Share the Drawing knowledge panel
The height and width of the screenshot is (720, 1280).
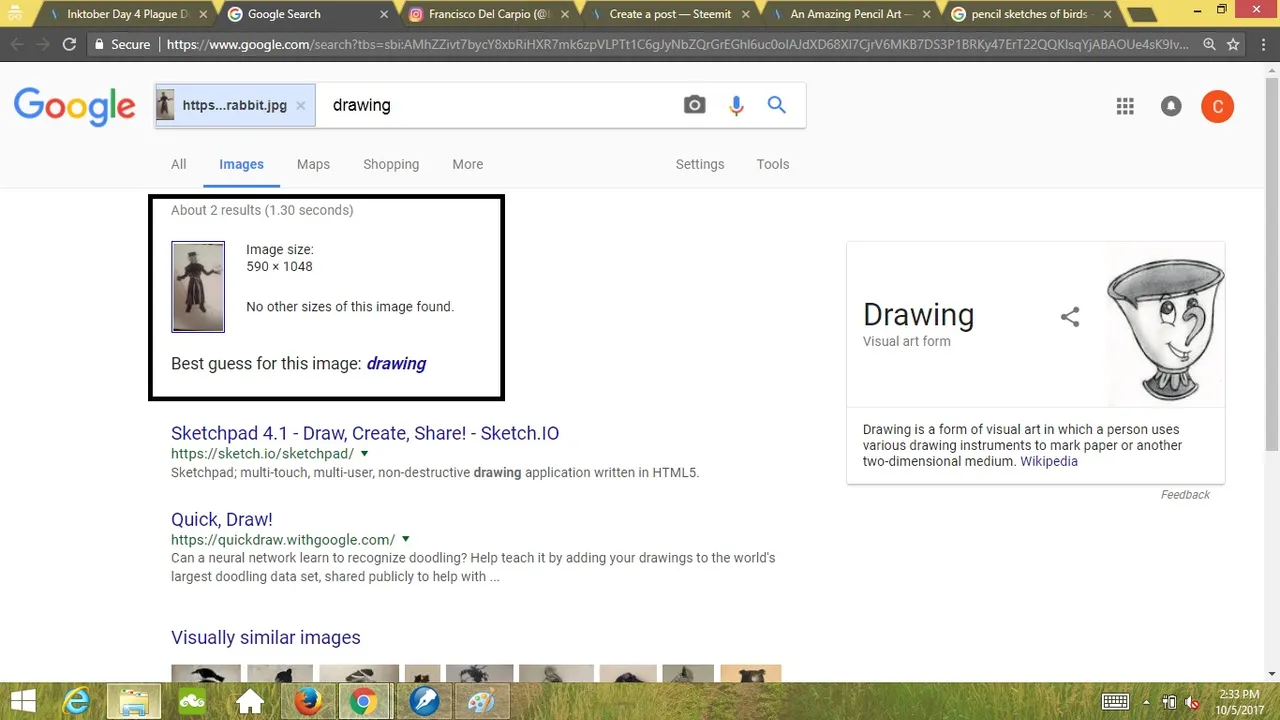[x=1070, y=317]
